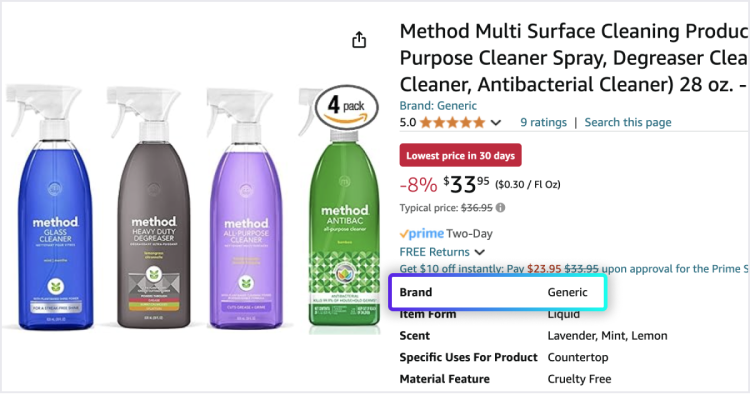Screen dimensions: 750x394
Task: Click the Scent Lavender, Mint, Lemon row
Action: (533, 336)
